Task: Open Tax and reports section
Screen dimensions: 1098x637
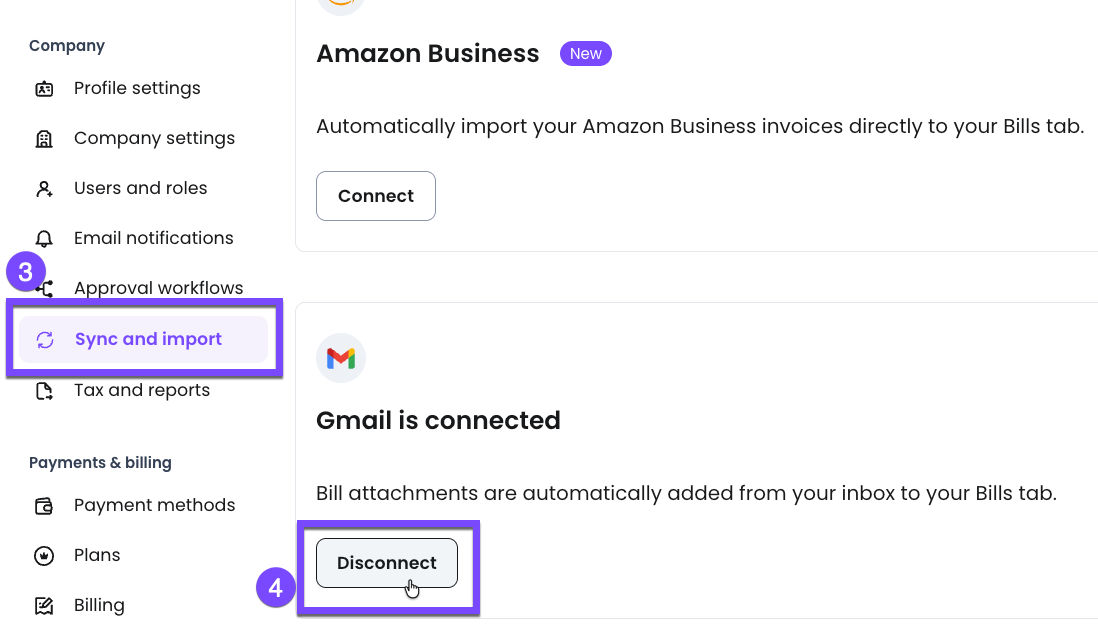Action: 142,390
